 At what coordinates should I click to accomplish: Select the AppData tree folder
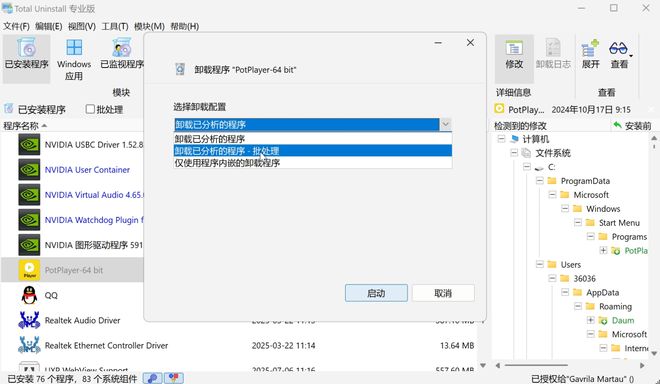click(602, 292)
